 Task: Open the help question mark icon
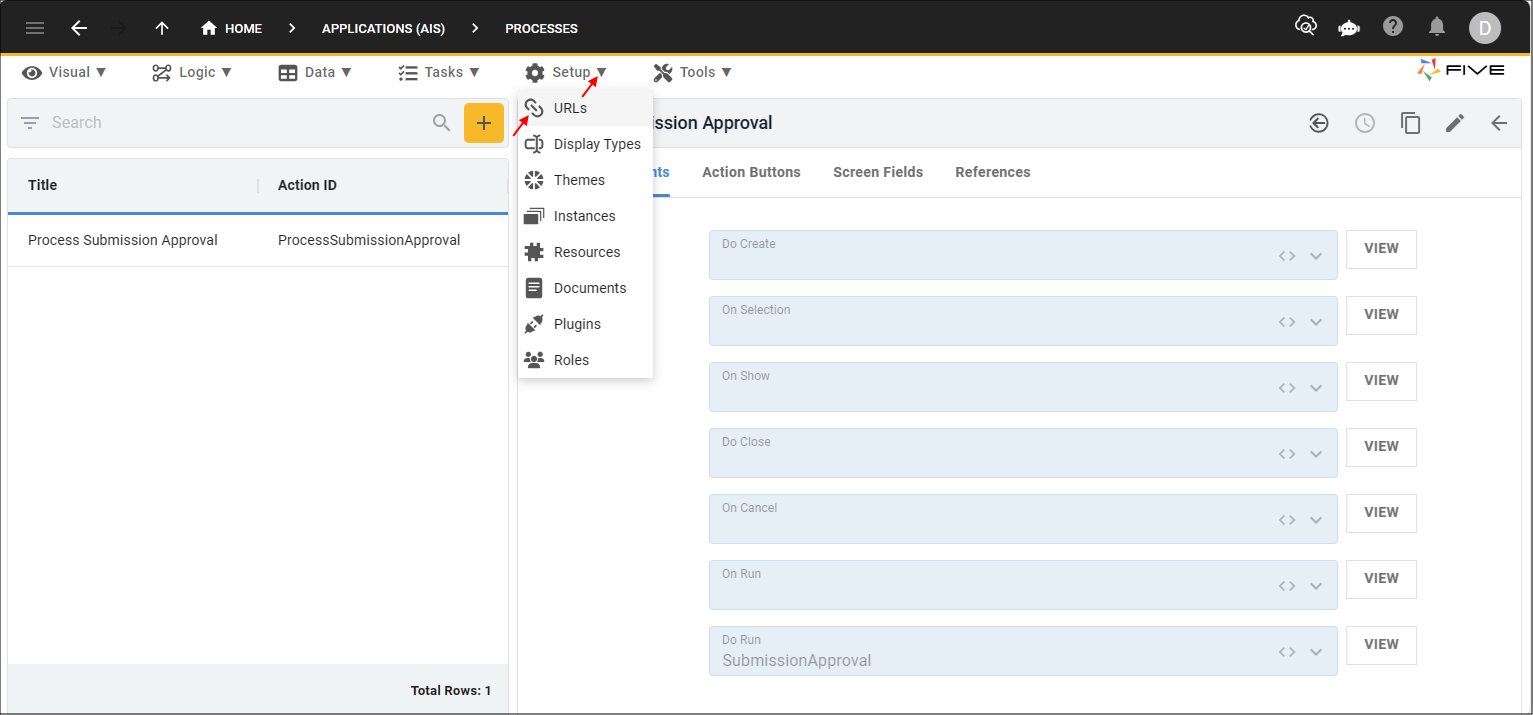pos(1393,27)
